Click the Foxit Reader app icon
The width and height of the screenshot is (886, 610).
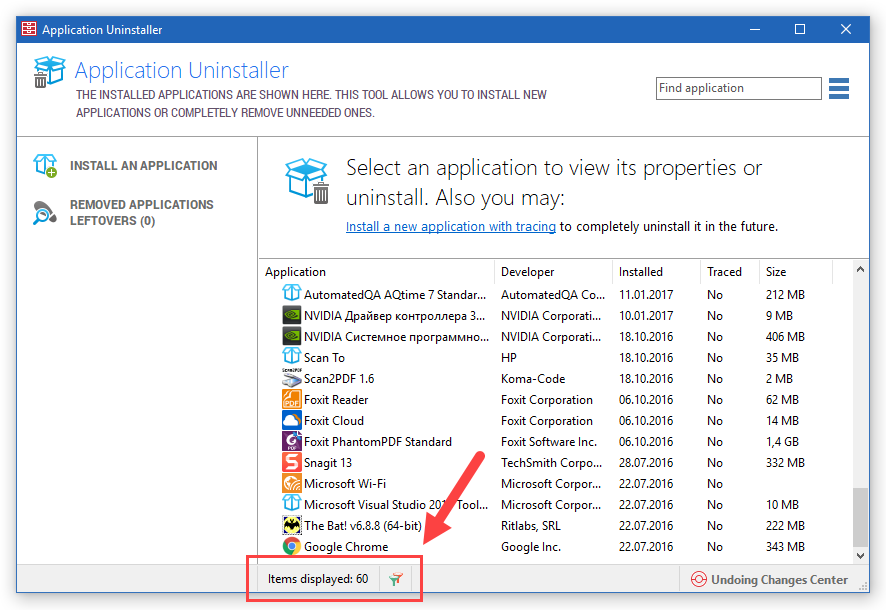293,399
